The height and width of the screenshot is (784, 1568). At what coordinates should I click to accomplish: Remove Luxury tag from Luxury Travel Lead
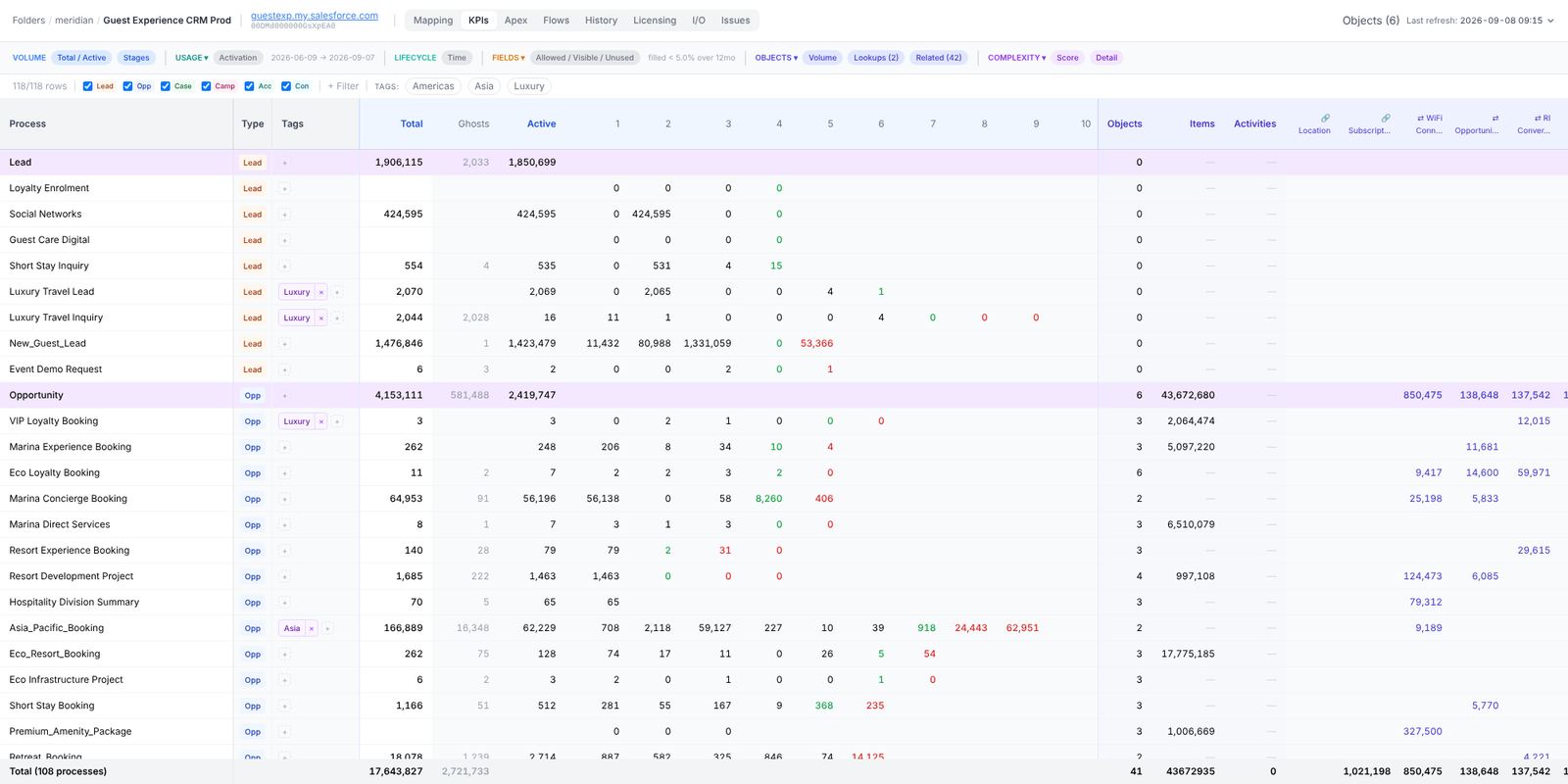pos(320,292)
